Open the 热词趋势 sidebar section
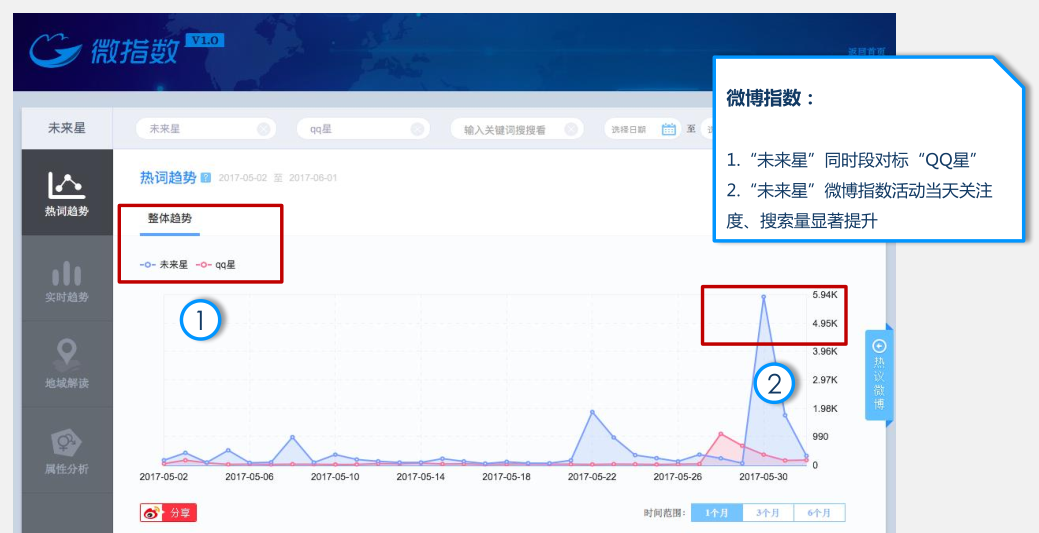 point(67,192)
